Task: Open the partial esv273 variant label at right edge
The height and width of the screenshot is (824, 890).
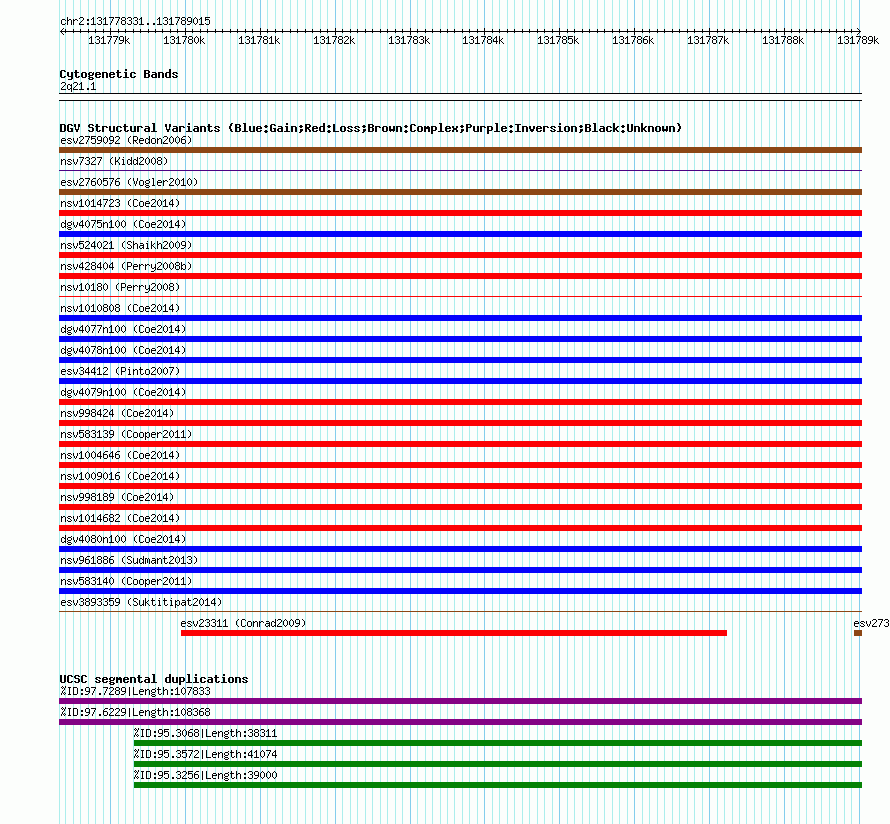Action: pos(871,623)
